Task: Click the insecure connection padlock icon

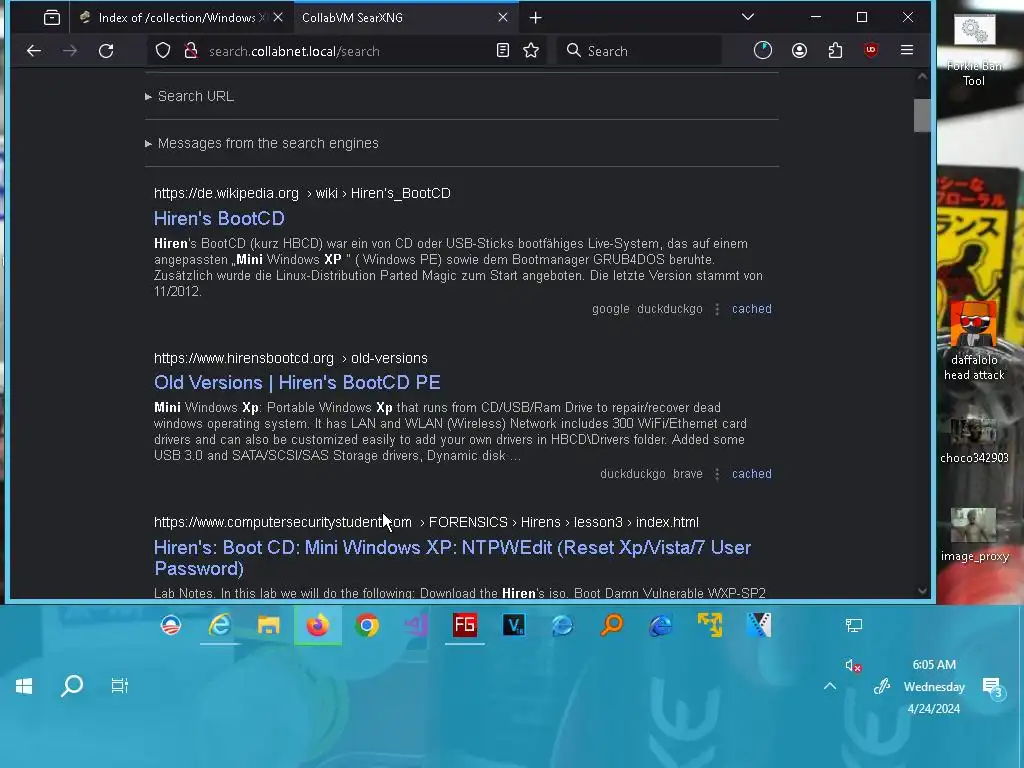Action: [x=191, y=50]
